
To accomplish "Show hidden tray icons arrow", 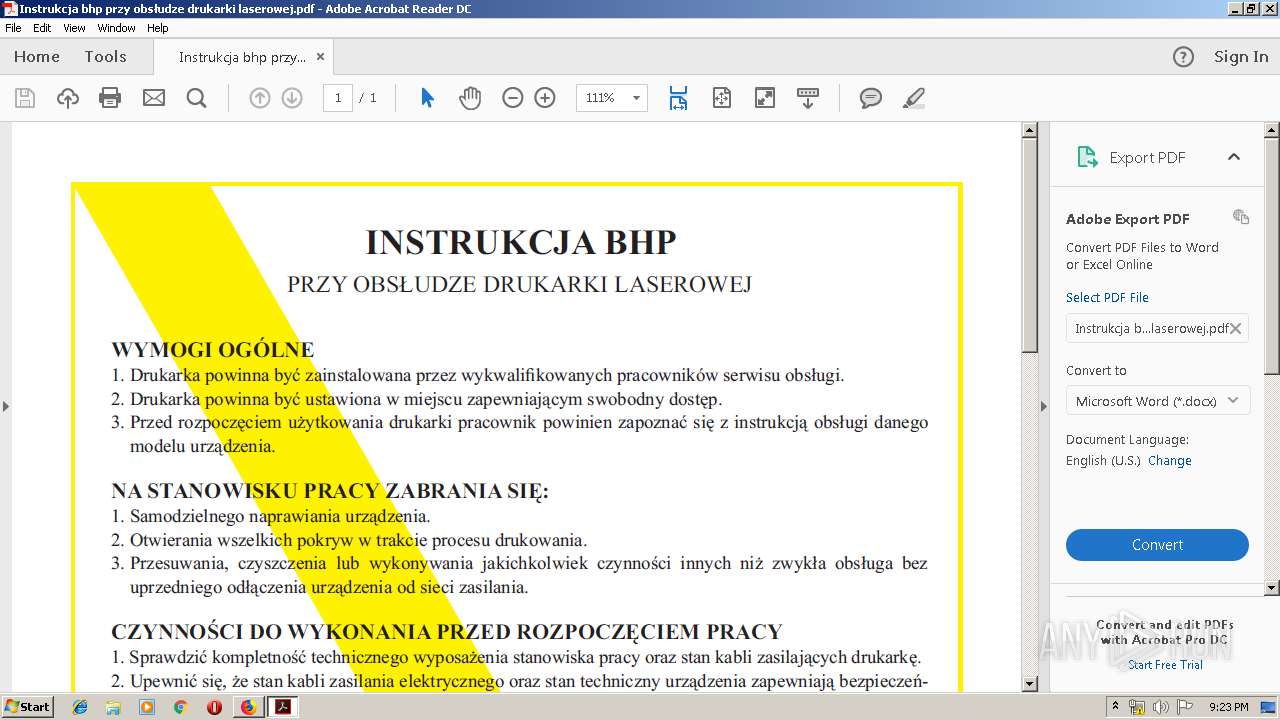I will click(1115, 707).
